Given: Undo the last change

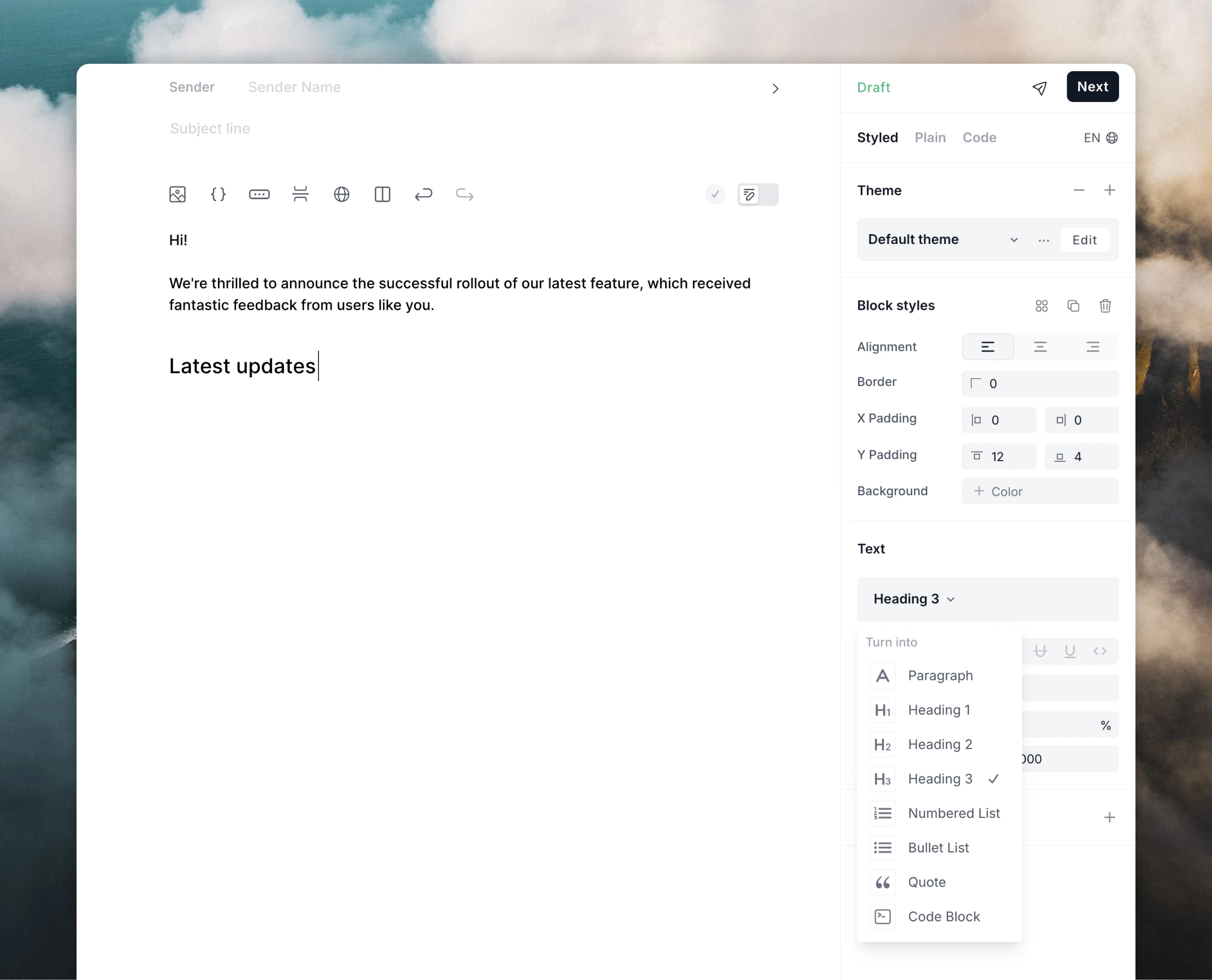Looking at the screenshot, I should click(423, 194).
